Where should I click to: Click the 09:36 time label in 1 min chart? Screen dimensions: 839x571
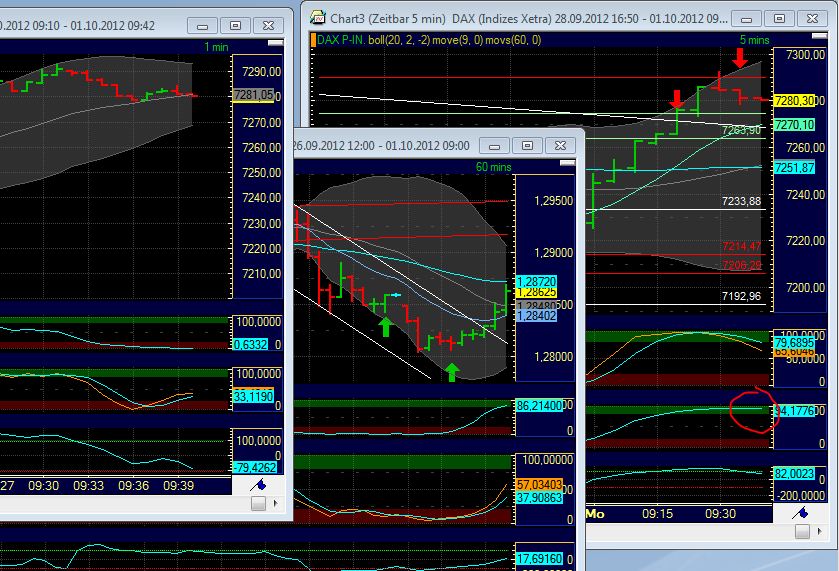coord(134,486)
